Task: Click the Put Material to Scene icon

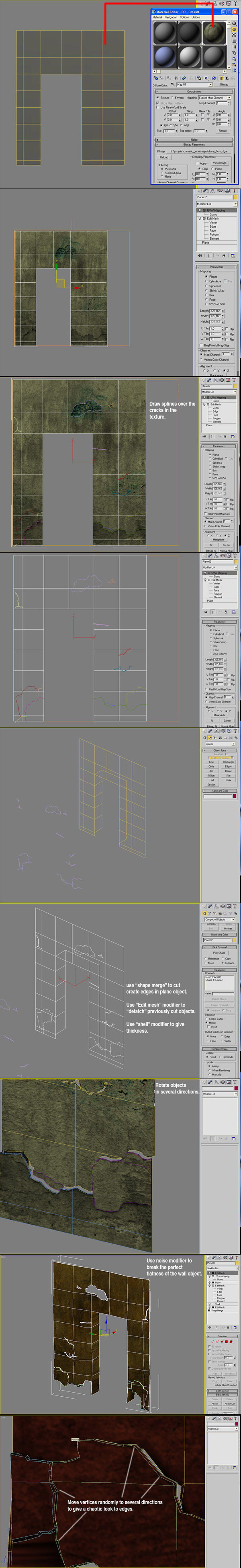Action: tap(162, 78)
